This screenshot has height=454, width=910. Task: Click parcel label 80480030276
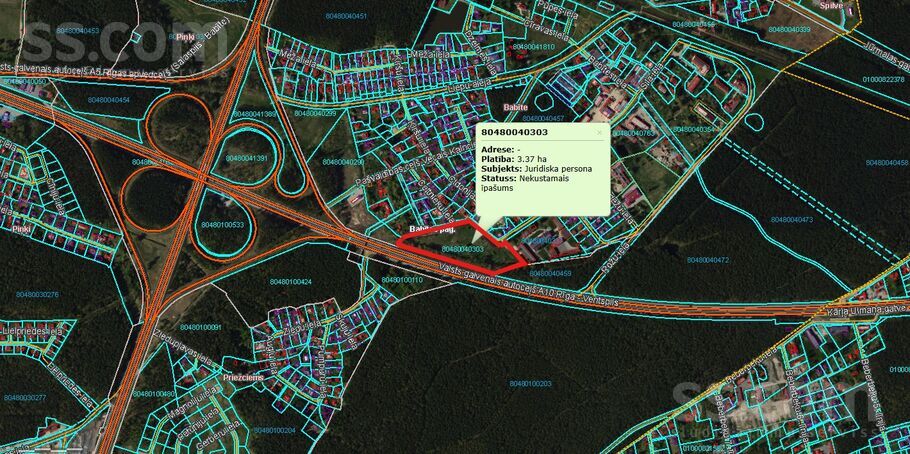(x=37, y=295)
